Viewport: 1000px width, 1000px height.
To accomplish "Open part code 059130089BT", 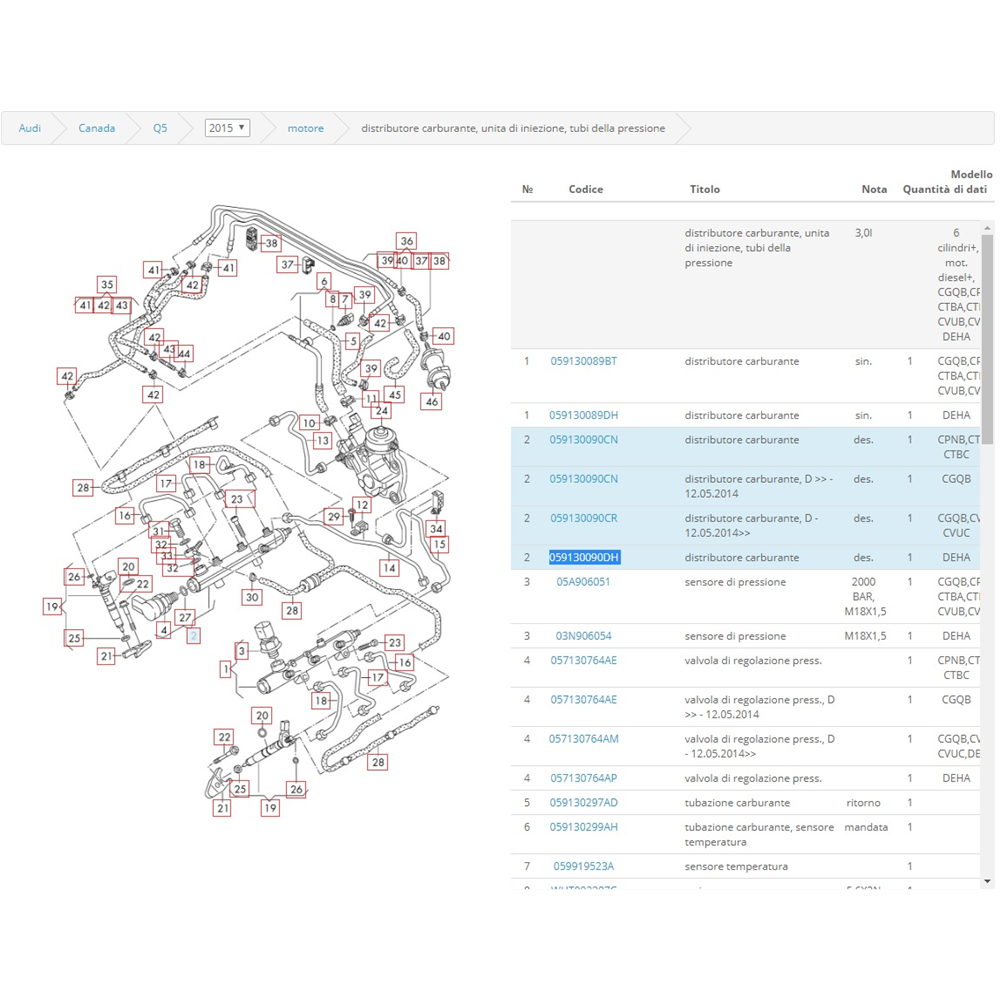I will pyautogui.click(x=584, y=361).
